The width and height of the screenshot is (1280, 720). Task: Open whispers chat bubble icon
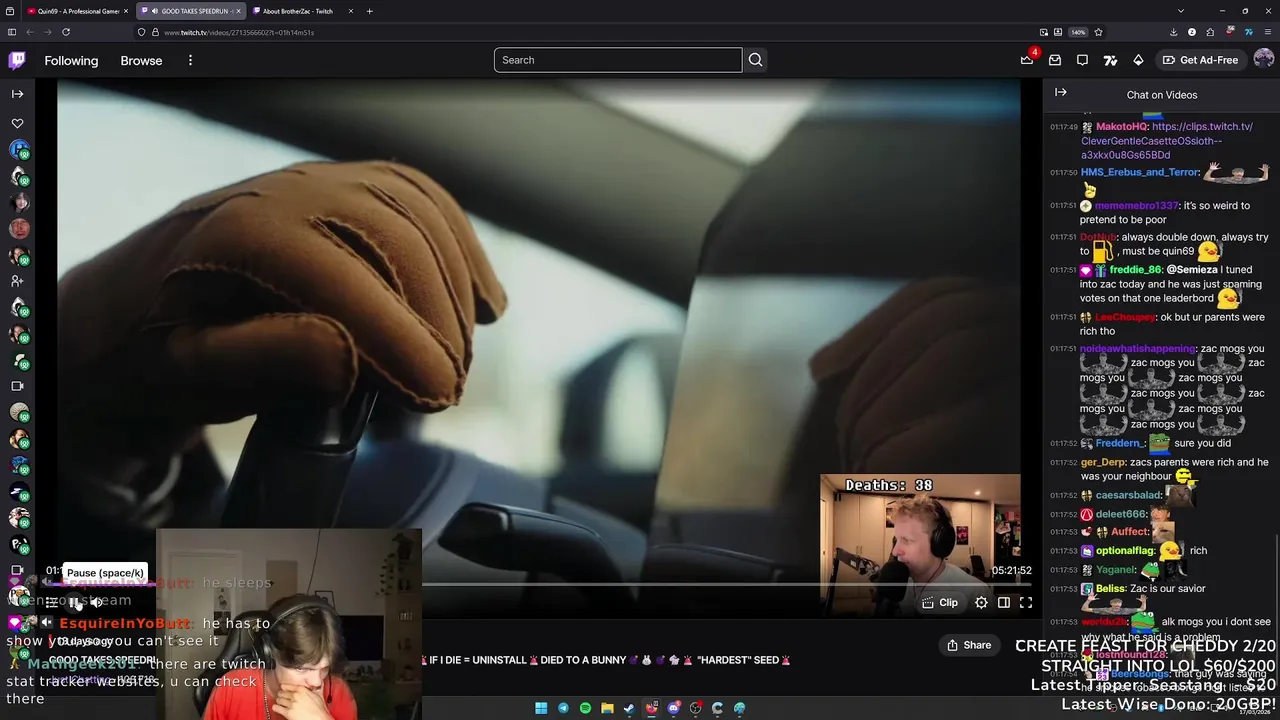[1082, 60]
